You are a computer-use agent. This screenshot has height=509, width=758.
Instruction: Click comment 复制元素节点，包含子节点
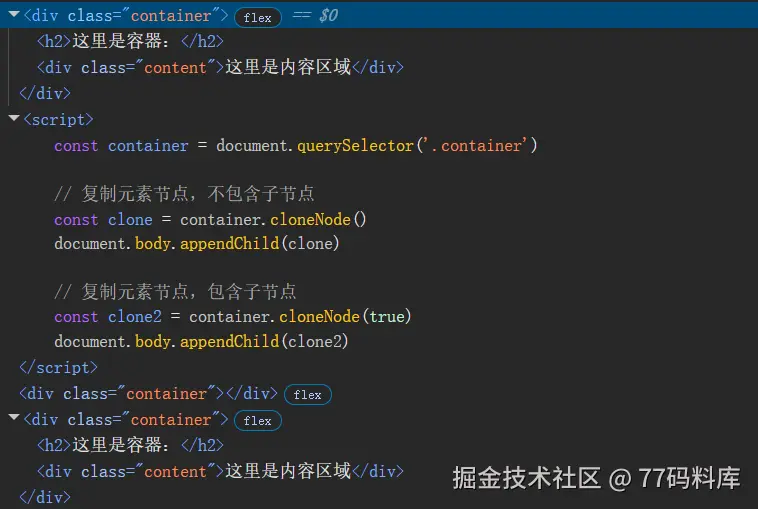click(x=175, y=291)
